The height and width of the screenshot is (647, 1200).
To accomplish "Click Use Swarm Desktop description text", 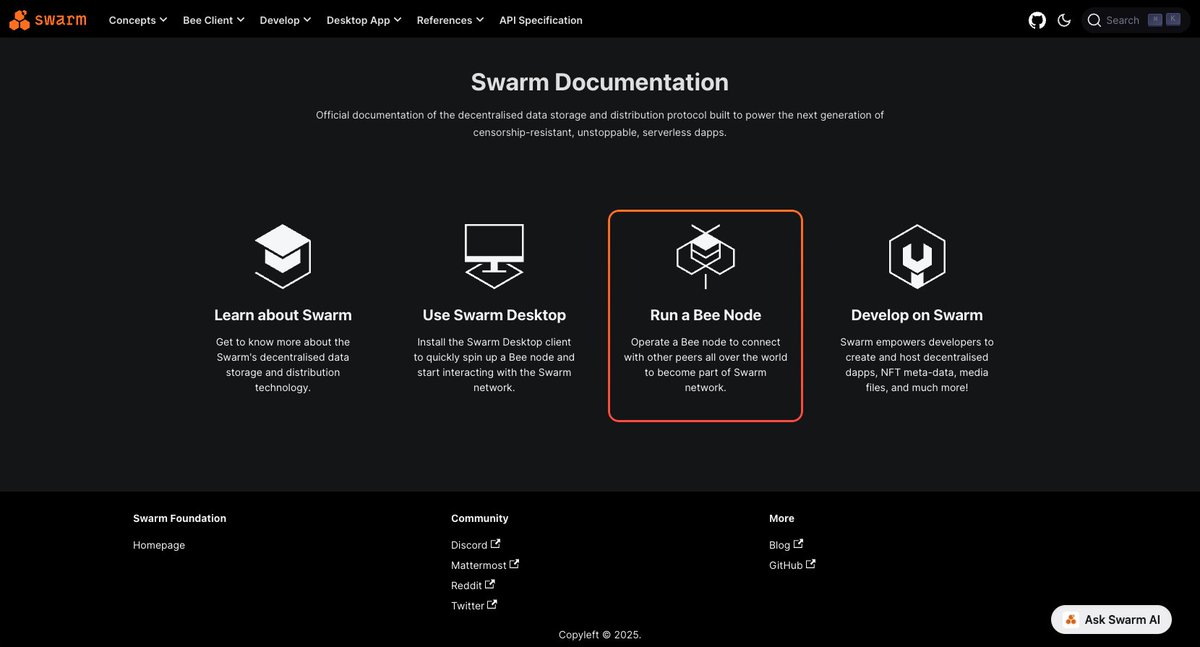I will 494,365.
